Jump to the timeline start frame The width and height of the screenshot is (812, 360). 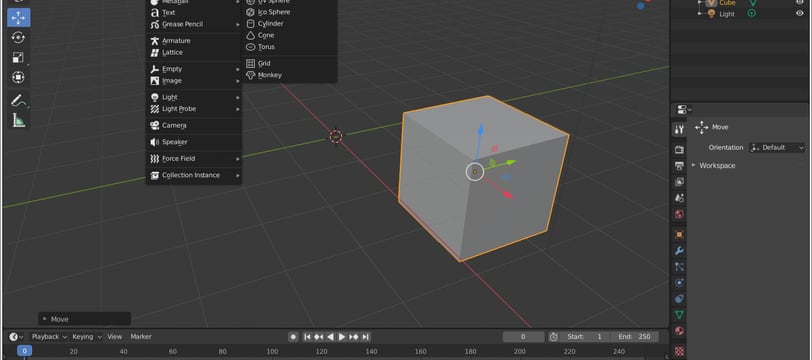coord(307,337)
